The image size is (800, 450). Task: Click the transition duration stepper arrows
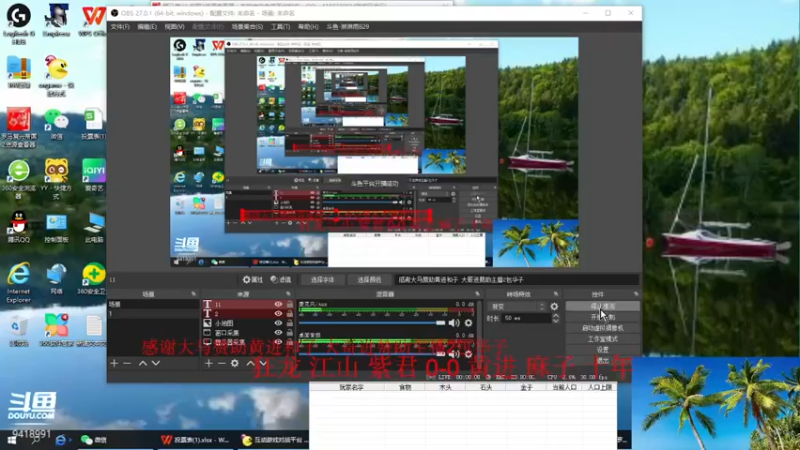tap(556, 318)
